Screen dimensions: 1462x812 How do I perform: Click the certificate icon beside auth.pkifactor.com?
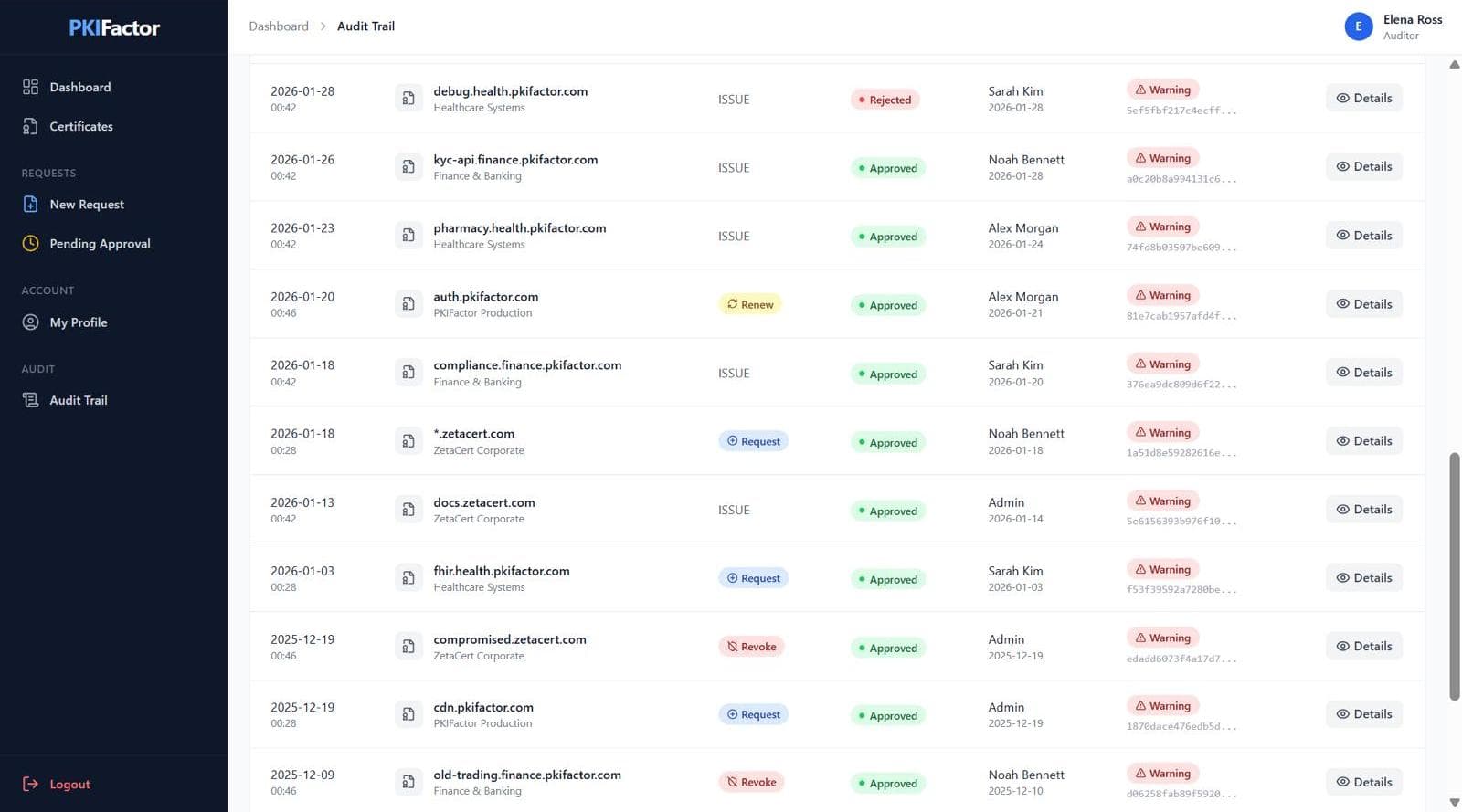408,303
